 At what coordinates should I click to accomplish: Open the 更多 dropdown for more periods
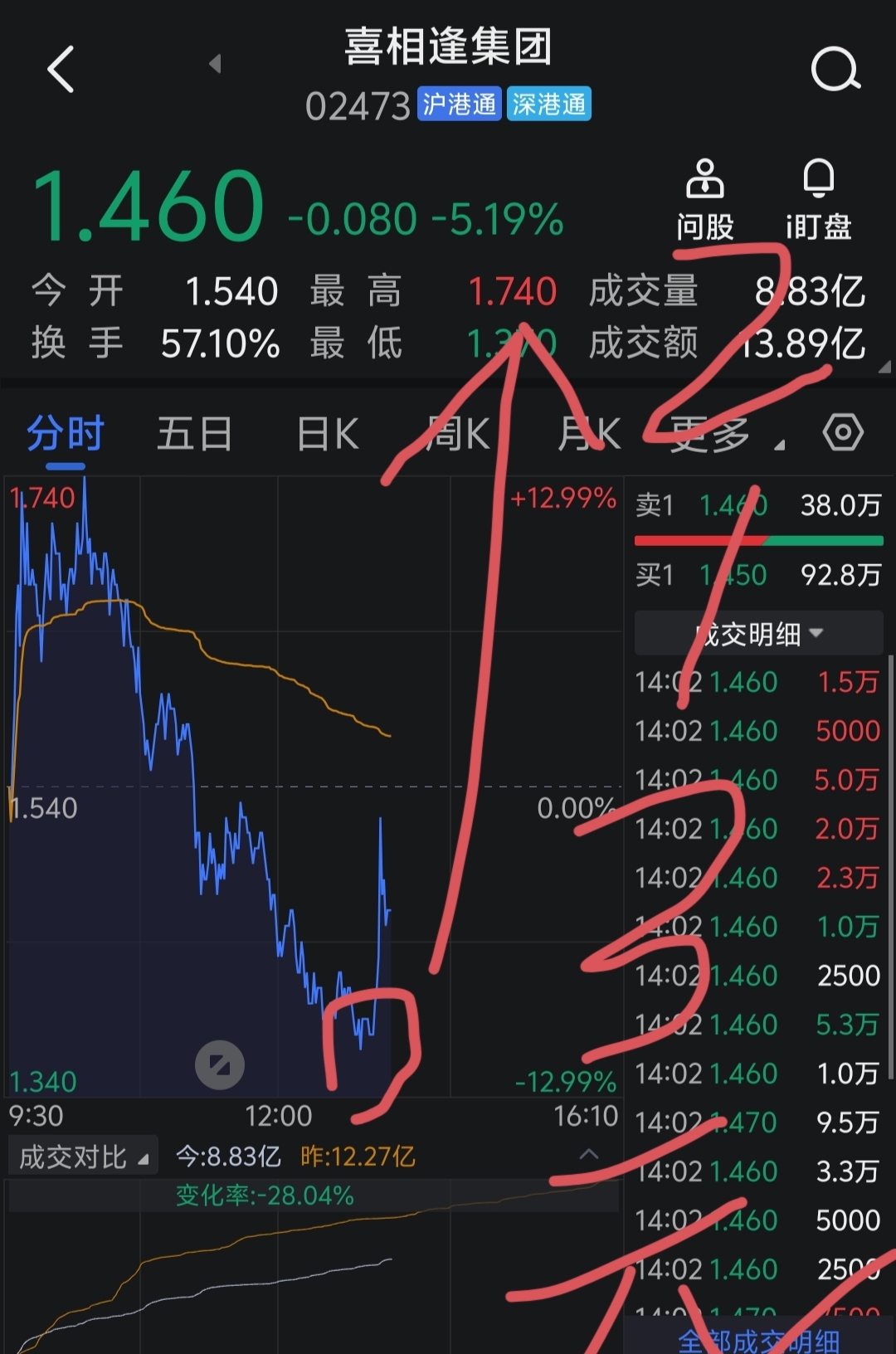click(725, 434)
